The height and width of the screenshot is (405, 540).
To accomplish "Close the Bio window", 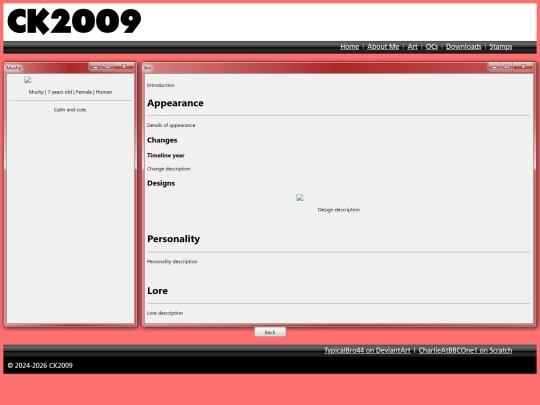I will [x=523, y=67].
